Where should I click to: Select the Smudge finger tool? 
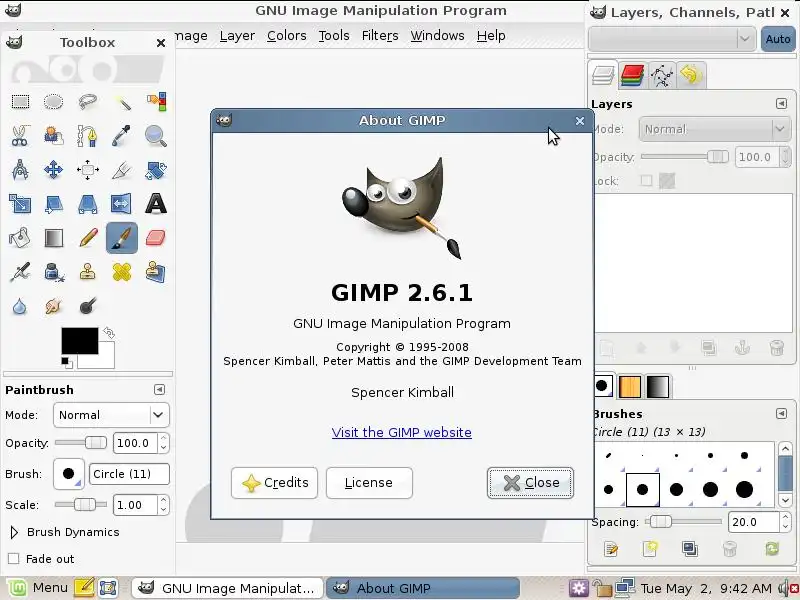pyautogui.click(x=54, y=306)
